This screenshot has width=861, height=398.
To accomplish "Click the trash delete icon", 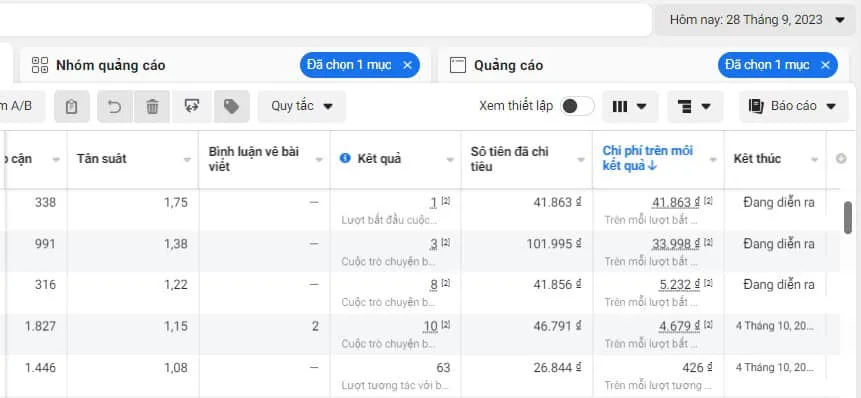I will click(x=152, y=106).
